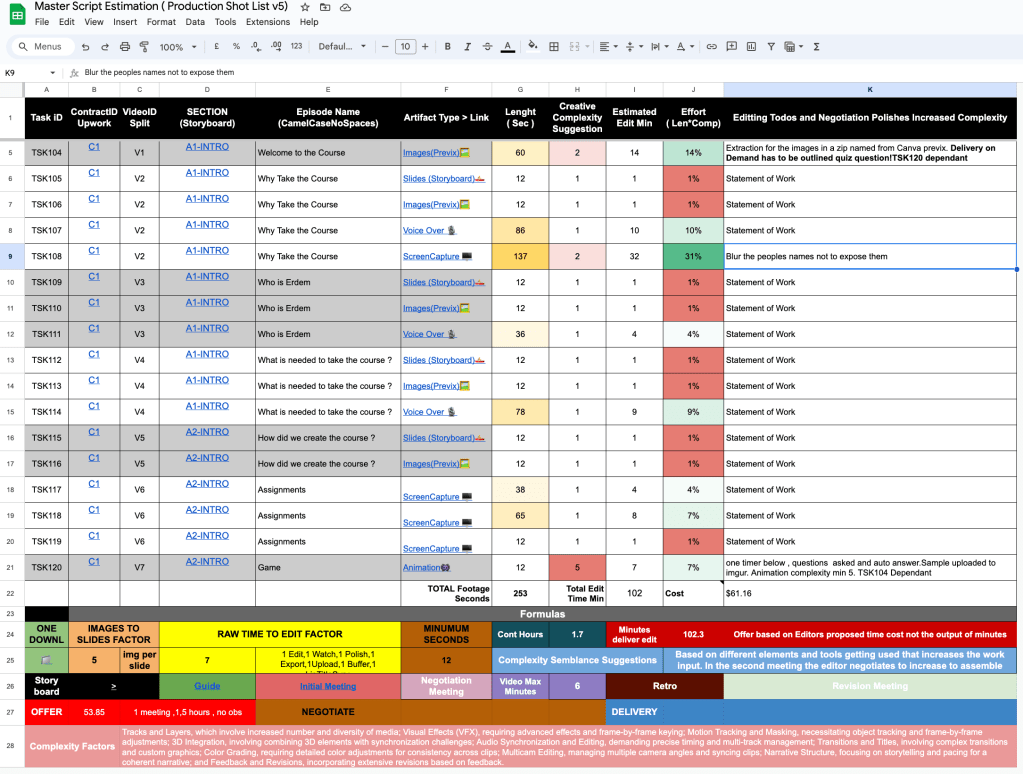Format as currency with the pound icon
1023x774 pixels.
click(x=217, y=46)
